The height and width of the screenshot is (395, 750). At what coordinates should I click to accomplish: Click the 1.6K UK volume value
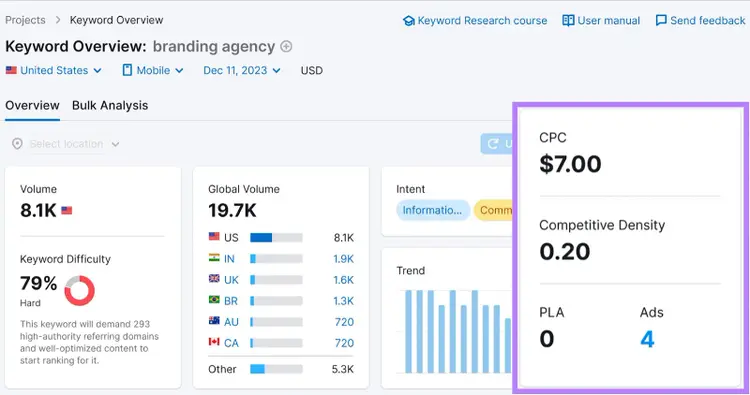[343, 280]
